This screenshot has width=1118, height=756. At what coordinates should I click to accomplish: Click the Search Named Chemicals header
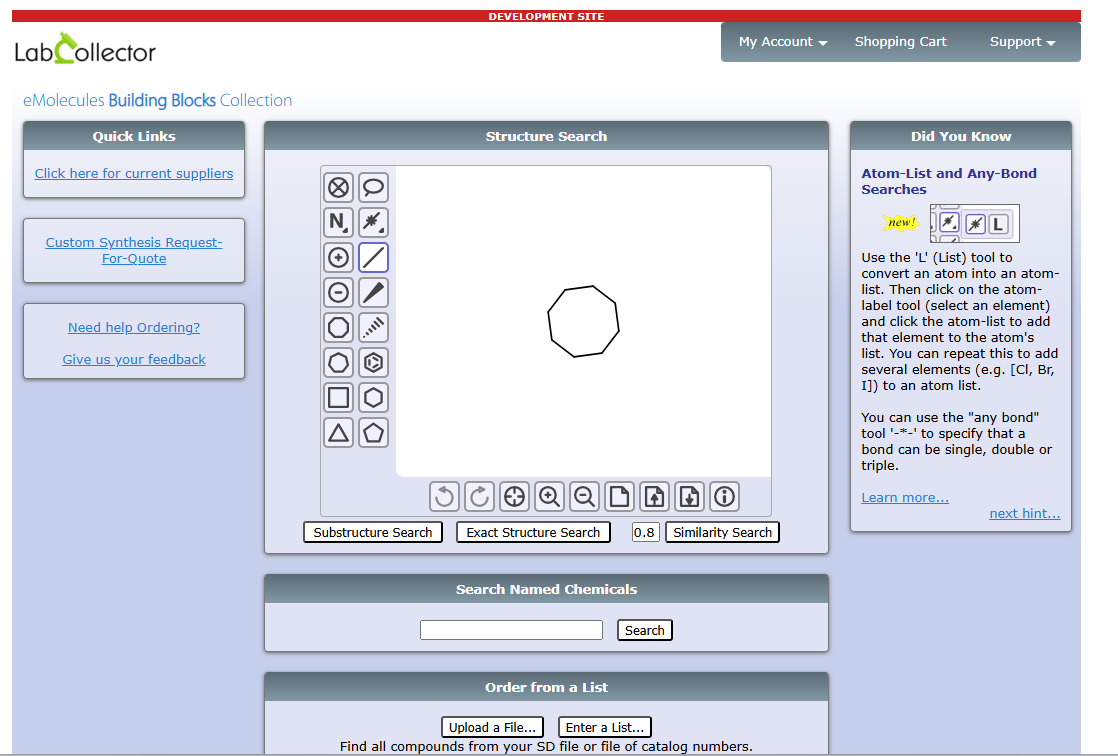click(x=546, y=589)
